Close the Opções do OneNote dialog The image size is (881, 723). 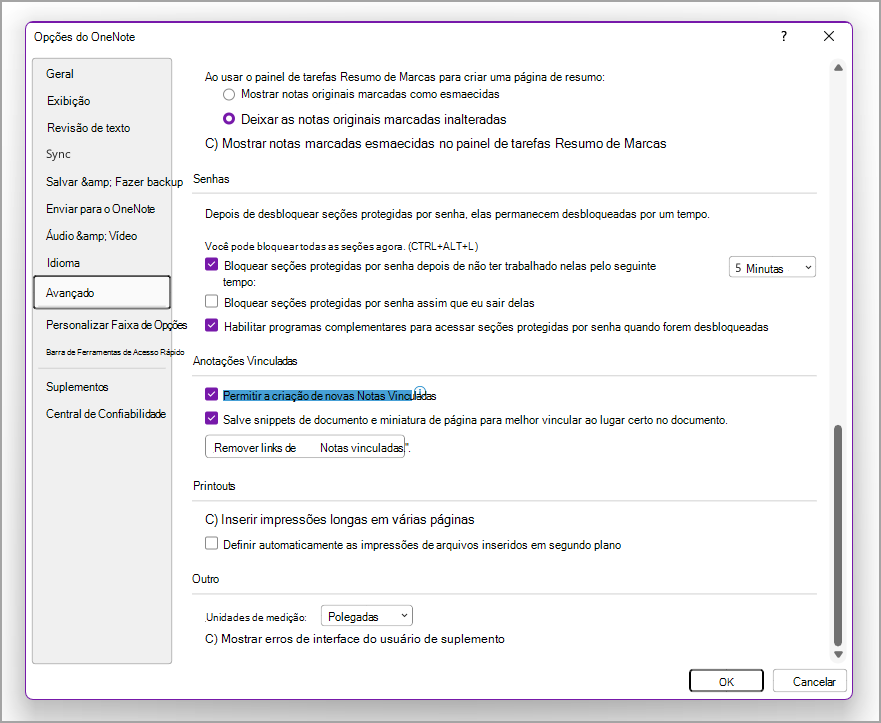[x=829, y=37]
